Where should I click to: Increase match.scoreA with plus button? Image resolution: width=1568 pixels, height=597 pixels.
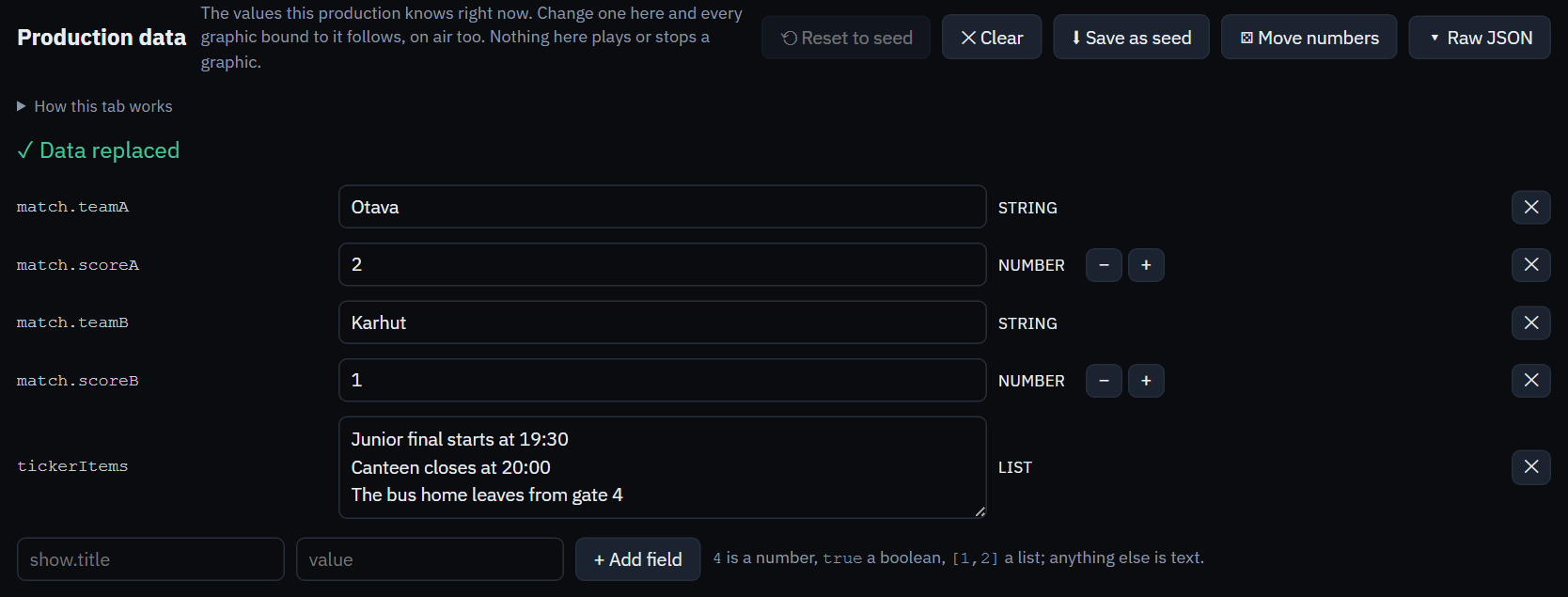pos(1146,265)
